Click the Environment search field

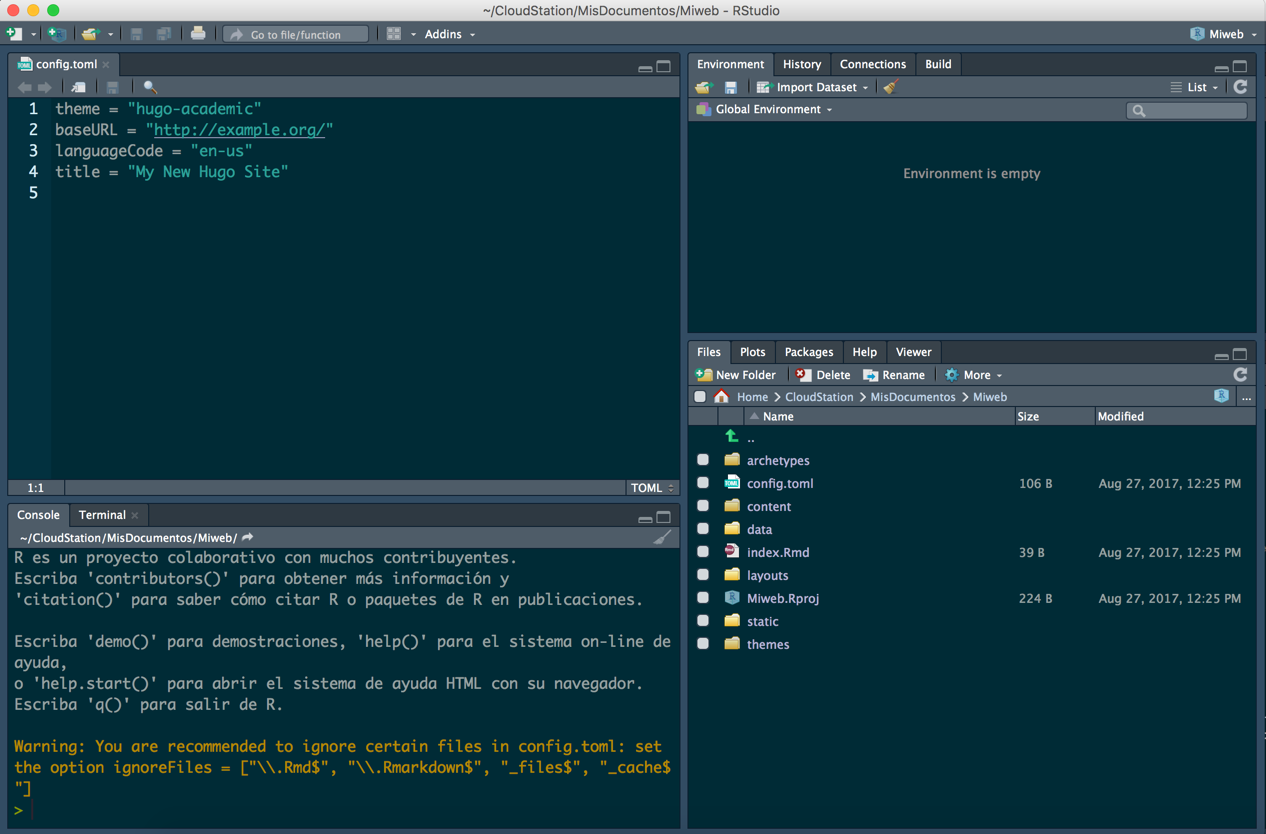pyautogui.click(x=1187, y=110)
